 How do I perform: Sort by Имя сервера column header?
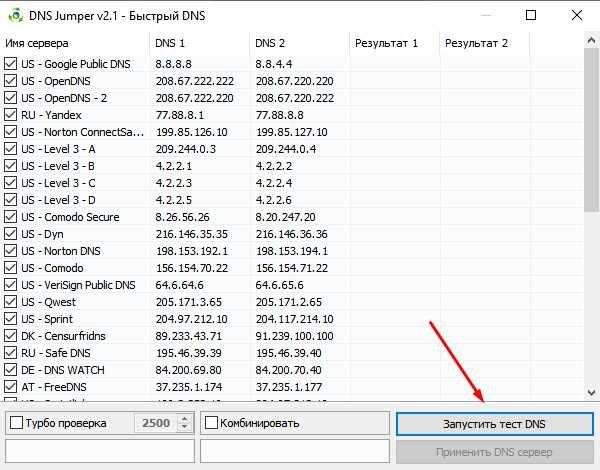(76, 43)
